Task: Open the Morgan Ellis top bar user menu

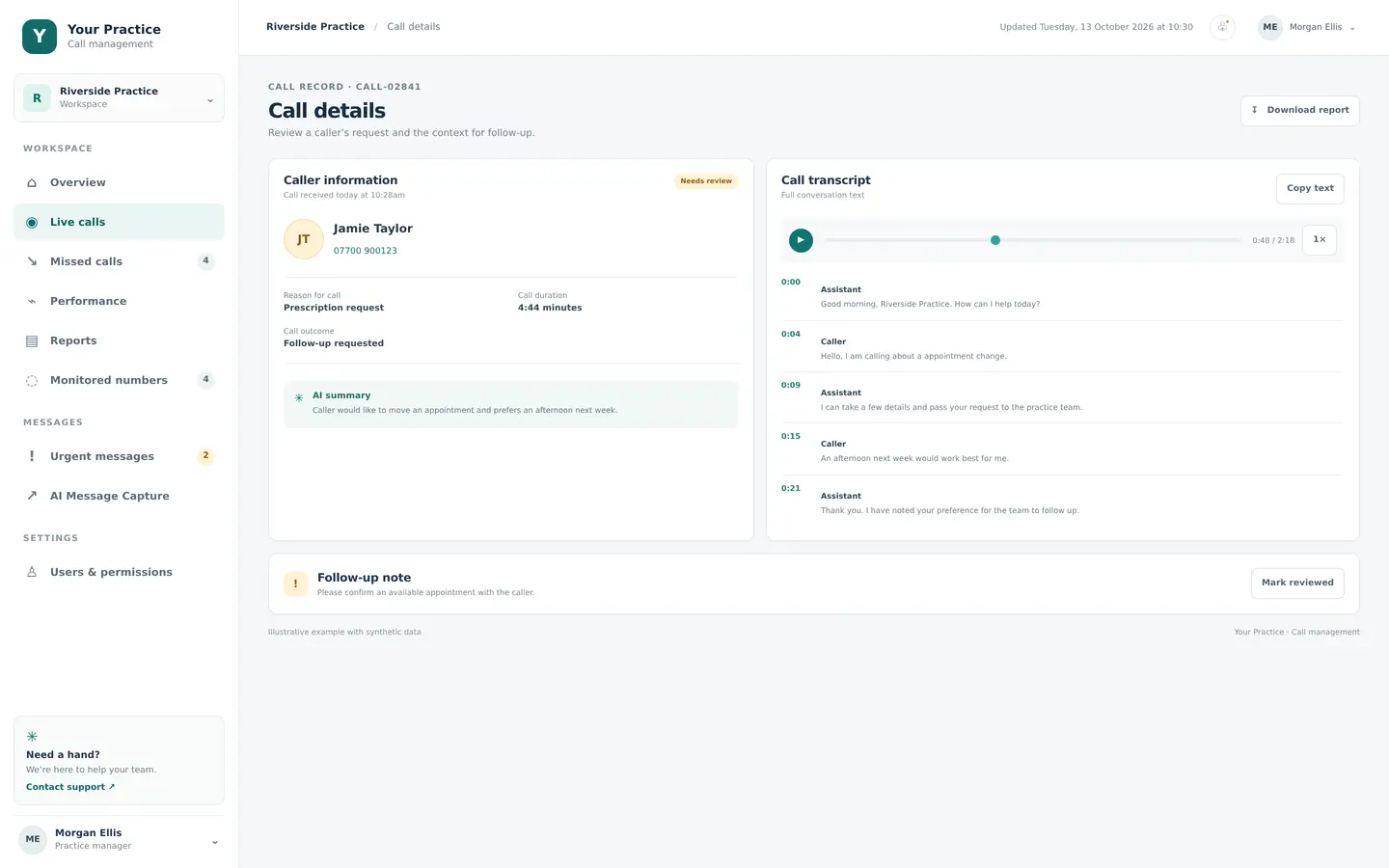Action: pos(1308,27)
